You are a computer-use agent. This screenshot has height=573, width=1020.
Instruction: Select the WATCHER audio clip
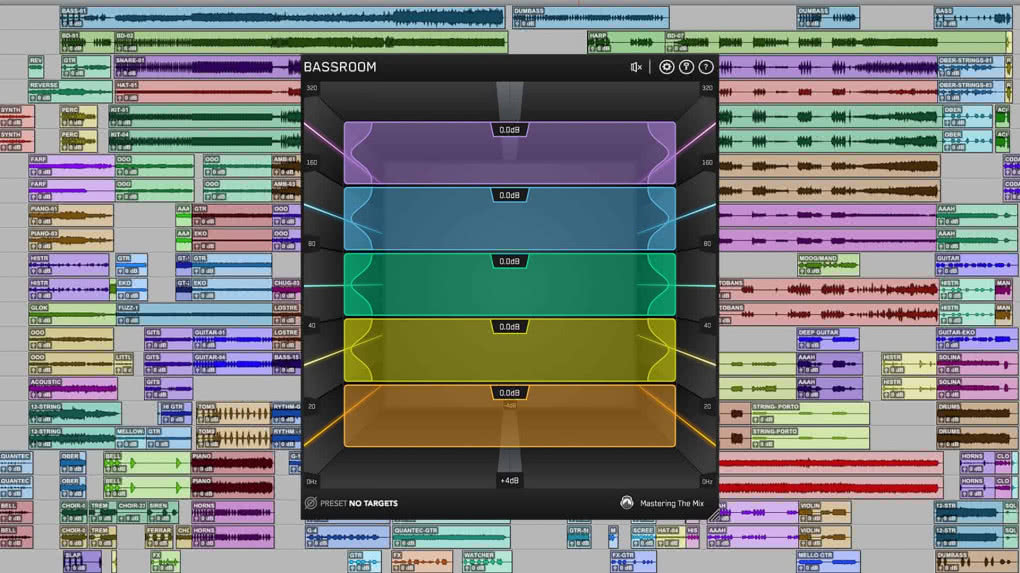(487, 561)
